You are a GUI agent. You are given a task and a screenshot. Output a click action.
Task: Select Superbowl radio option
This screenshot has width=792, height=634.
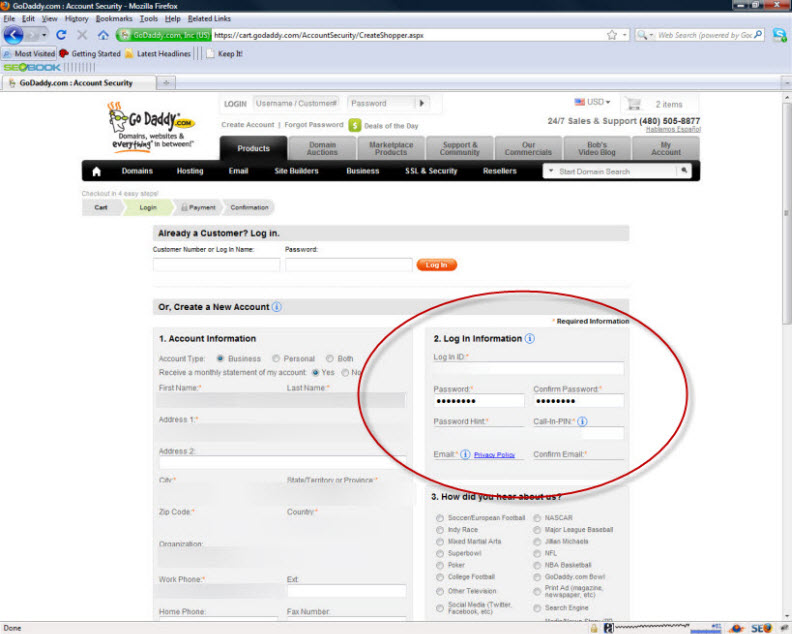[440, 553]
